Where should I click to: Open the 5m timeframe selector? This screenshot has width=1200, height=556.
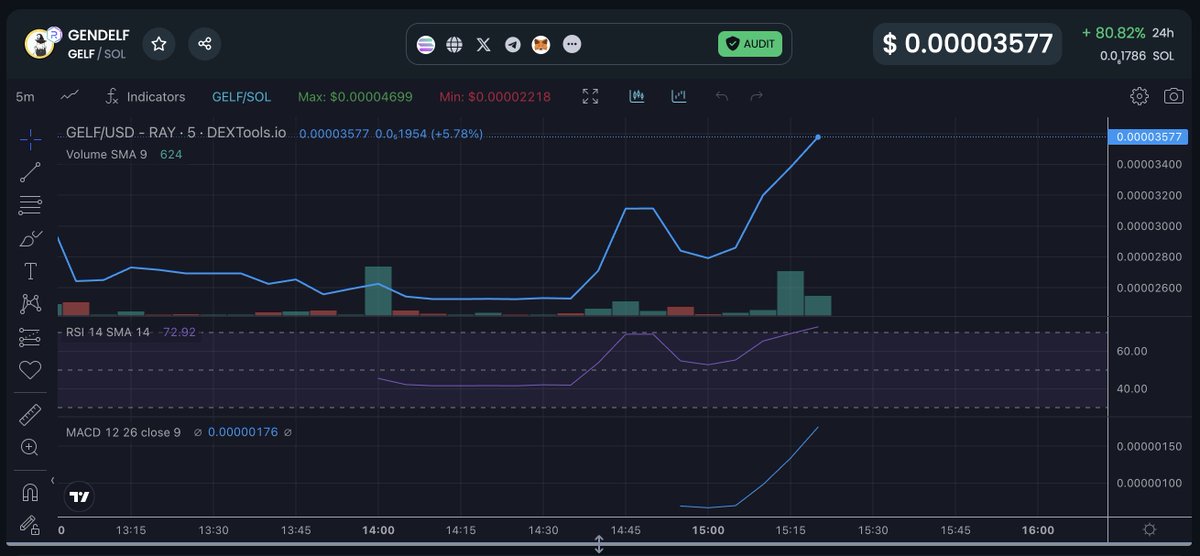click(25, 97)
